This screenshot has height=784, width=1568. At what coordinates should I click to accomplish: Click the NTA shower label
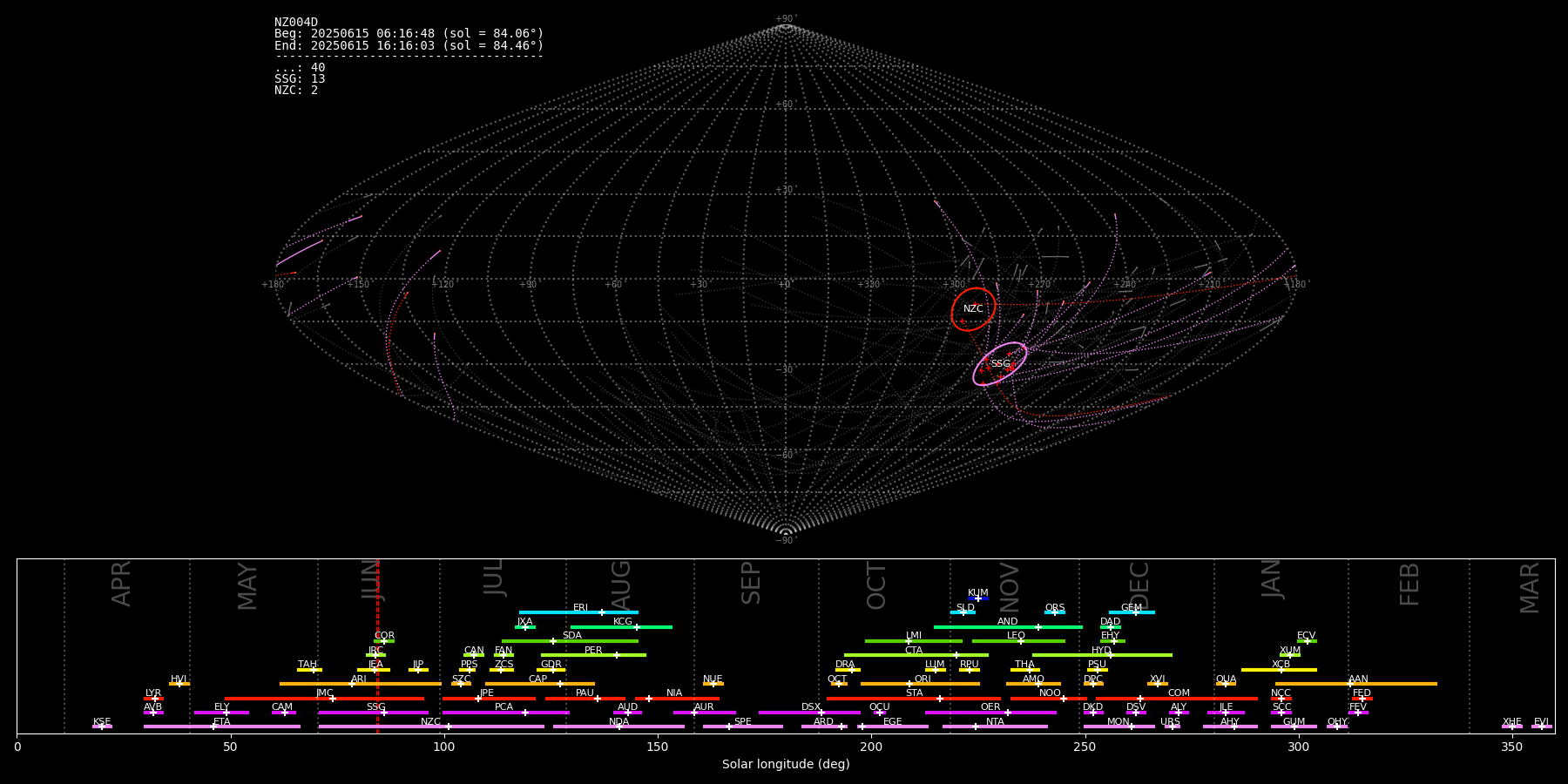995,722
